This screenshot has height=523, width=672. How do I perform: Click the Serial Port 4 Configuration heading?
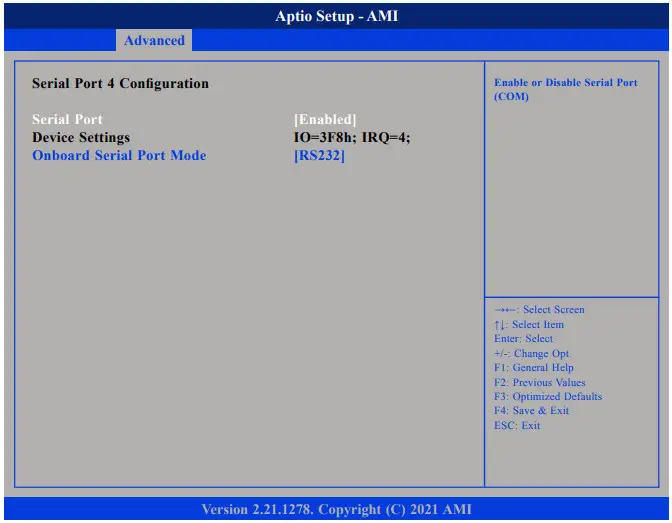tap(120, 83)
